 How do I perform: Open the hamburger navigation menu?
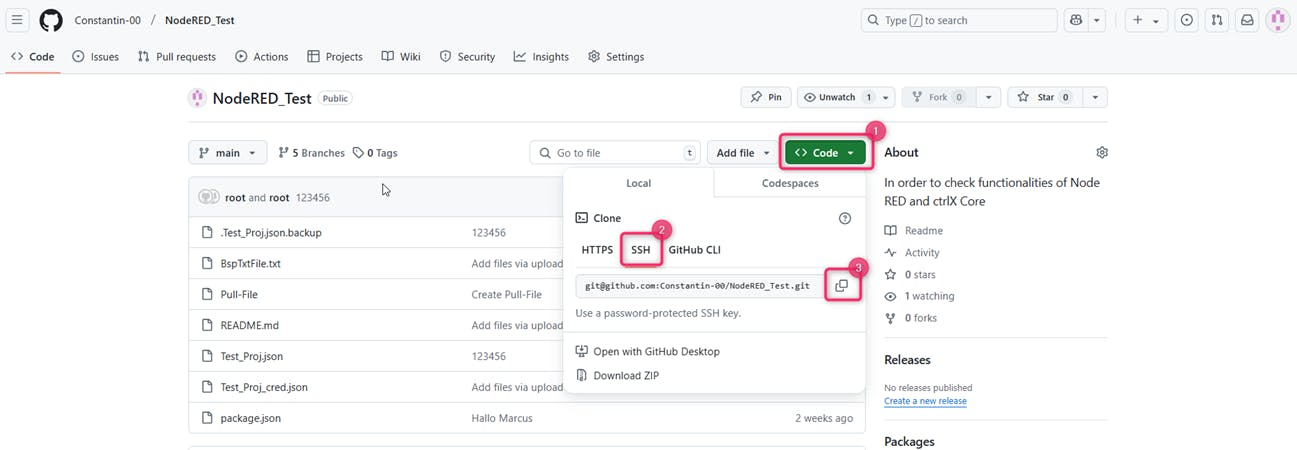tap(17, 20)
